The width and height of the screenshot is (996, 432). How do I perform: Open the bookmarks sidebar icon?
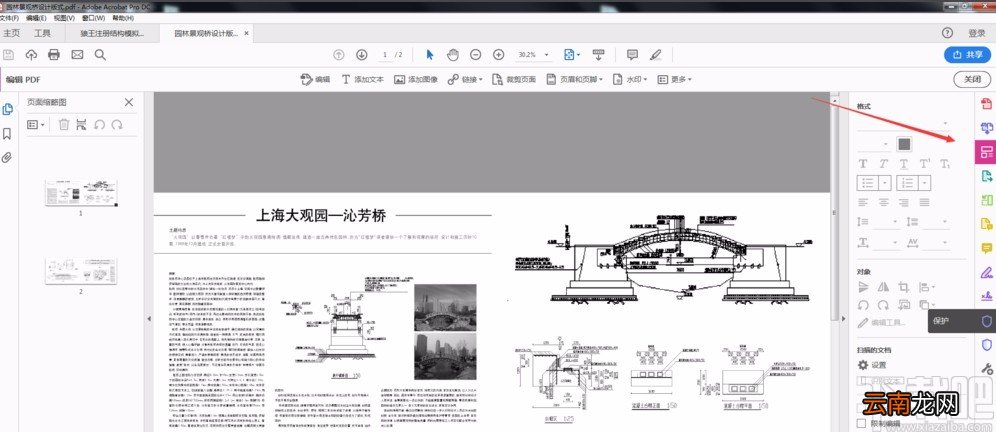point(7,133)
